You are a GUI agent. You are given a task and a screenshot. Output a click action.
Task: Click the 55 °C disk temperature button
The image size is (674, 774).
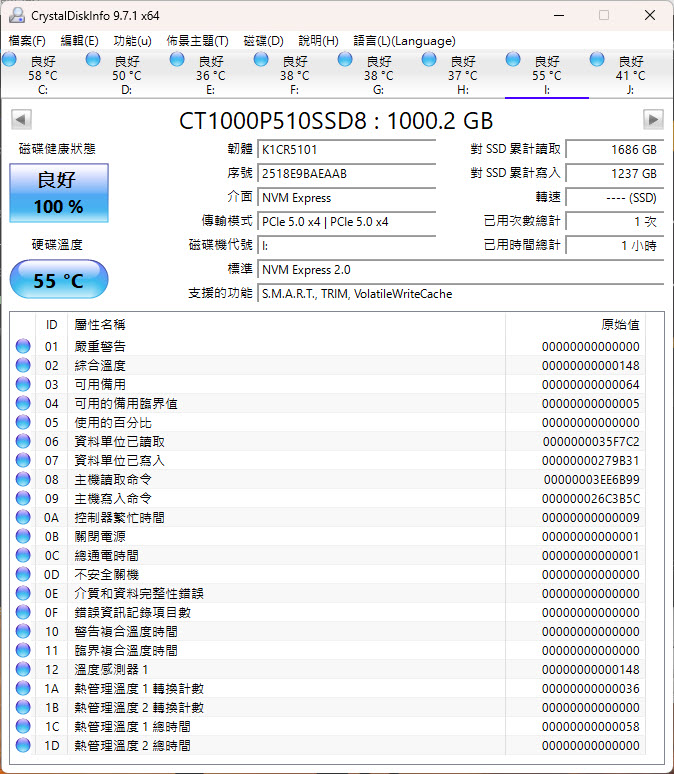59,280
